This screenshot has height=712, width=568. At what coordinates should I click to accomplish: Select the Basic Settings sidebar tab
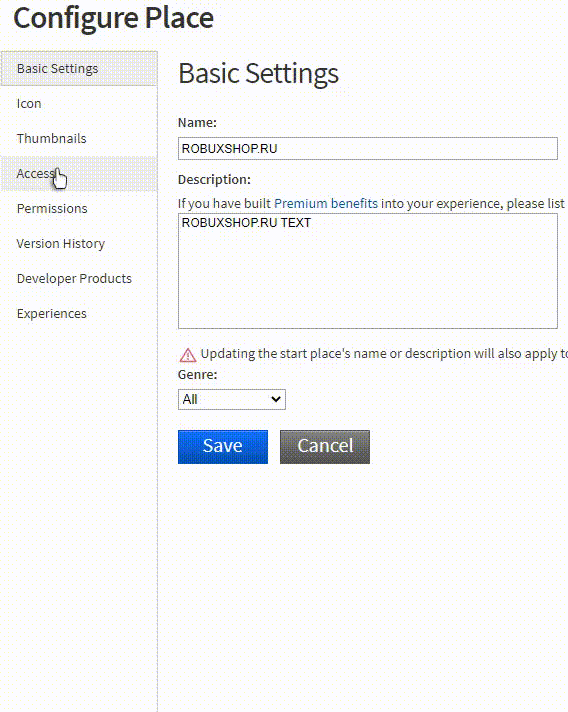point(79,69)
